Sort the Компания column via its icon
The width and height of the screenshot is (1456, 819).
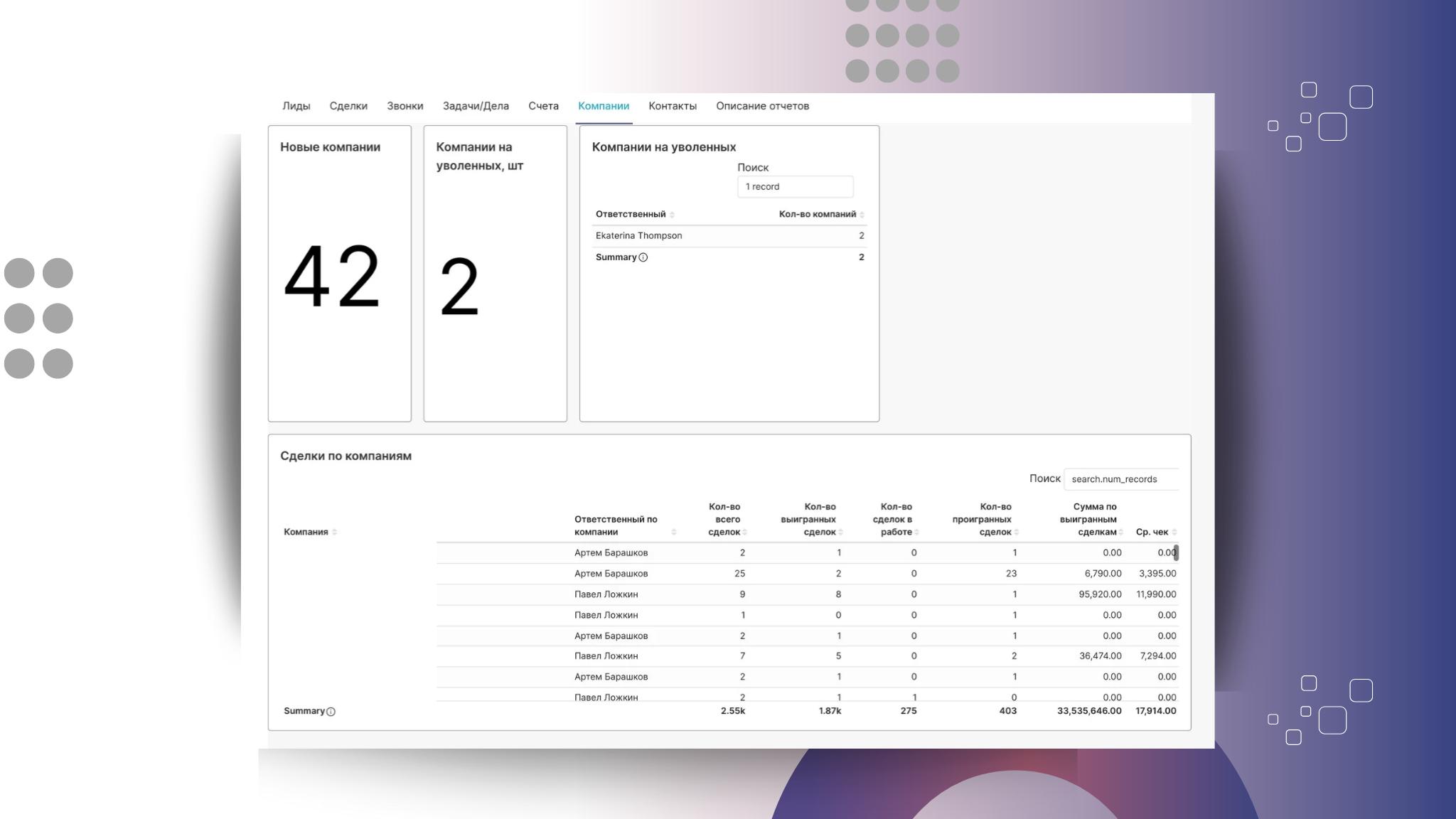pos(334,532)
